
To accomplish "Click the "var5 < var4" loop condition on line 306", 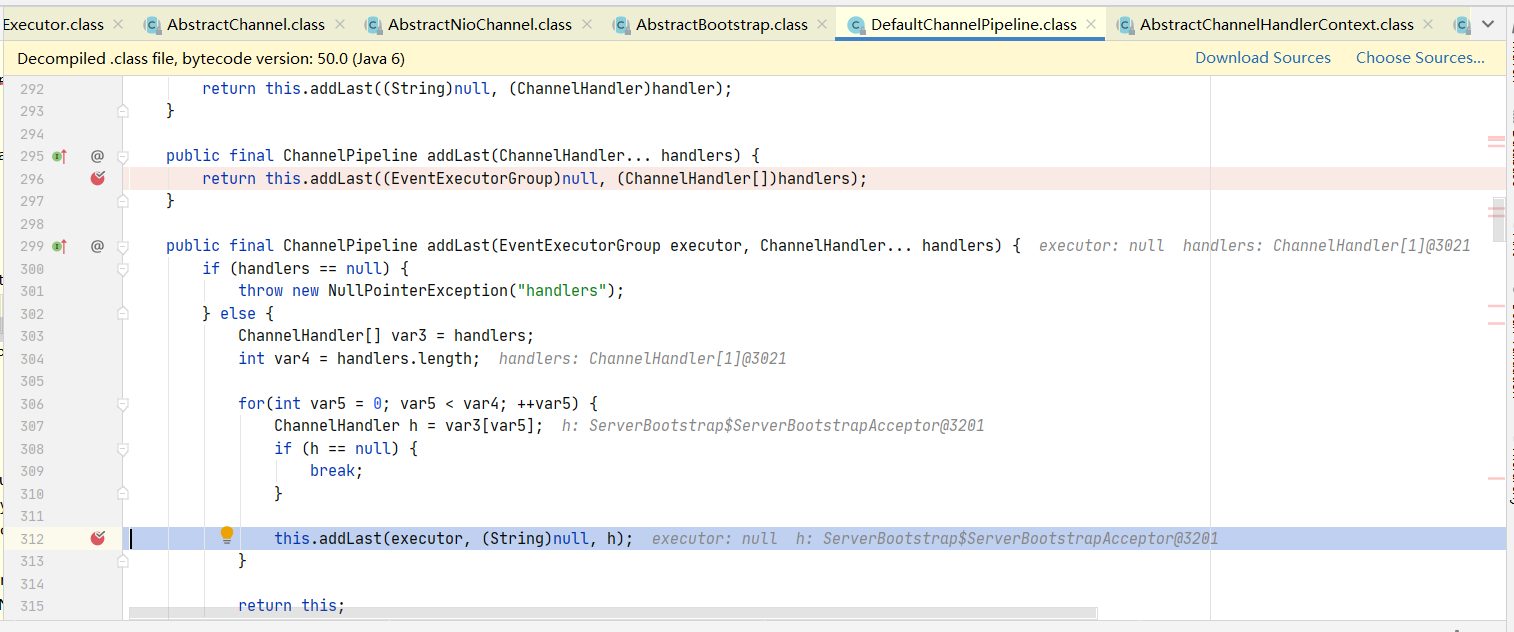I will (453, 404).
